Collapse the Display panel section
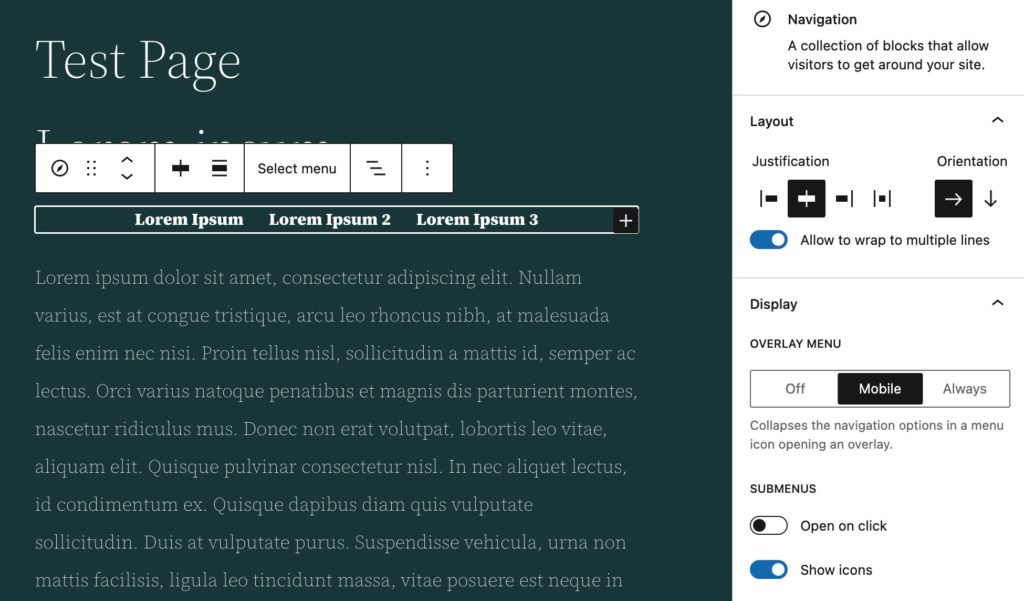 (997, 304)
